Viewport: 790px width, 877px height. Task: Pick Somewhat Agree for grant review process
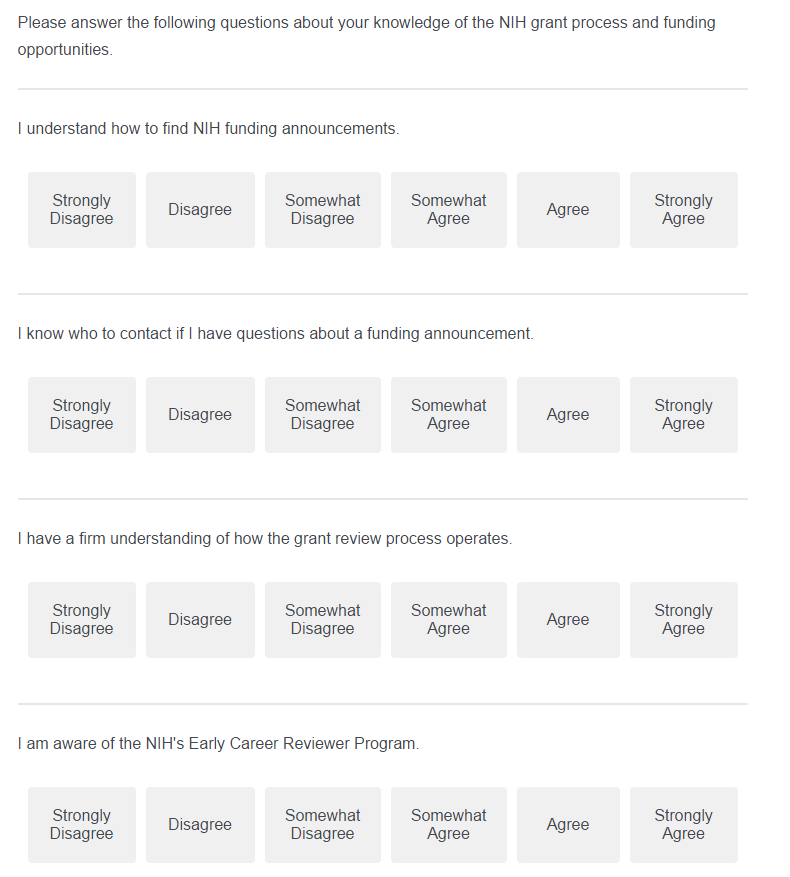coord(448,620)
